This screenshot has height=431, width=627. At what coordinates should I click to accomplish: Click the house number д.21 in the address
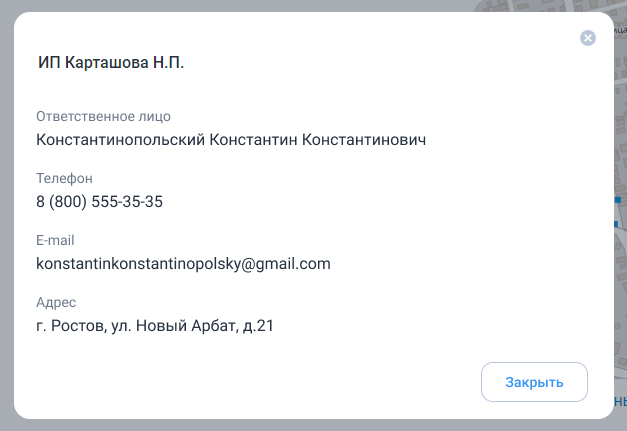point(258,325)
